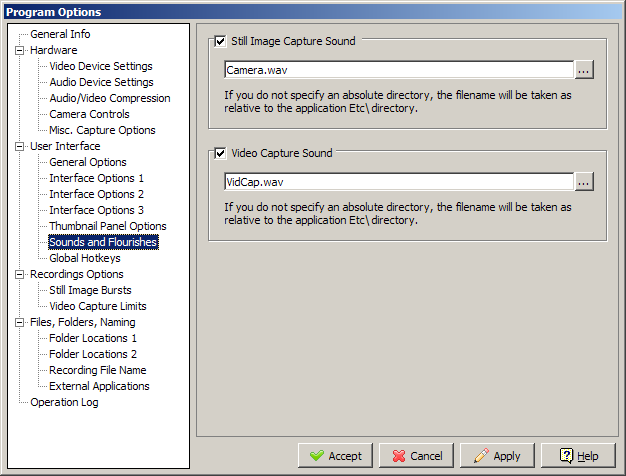
Task: Collapse the User Interface tree node
Action: [x=19, y=146]
